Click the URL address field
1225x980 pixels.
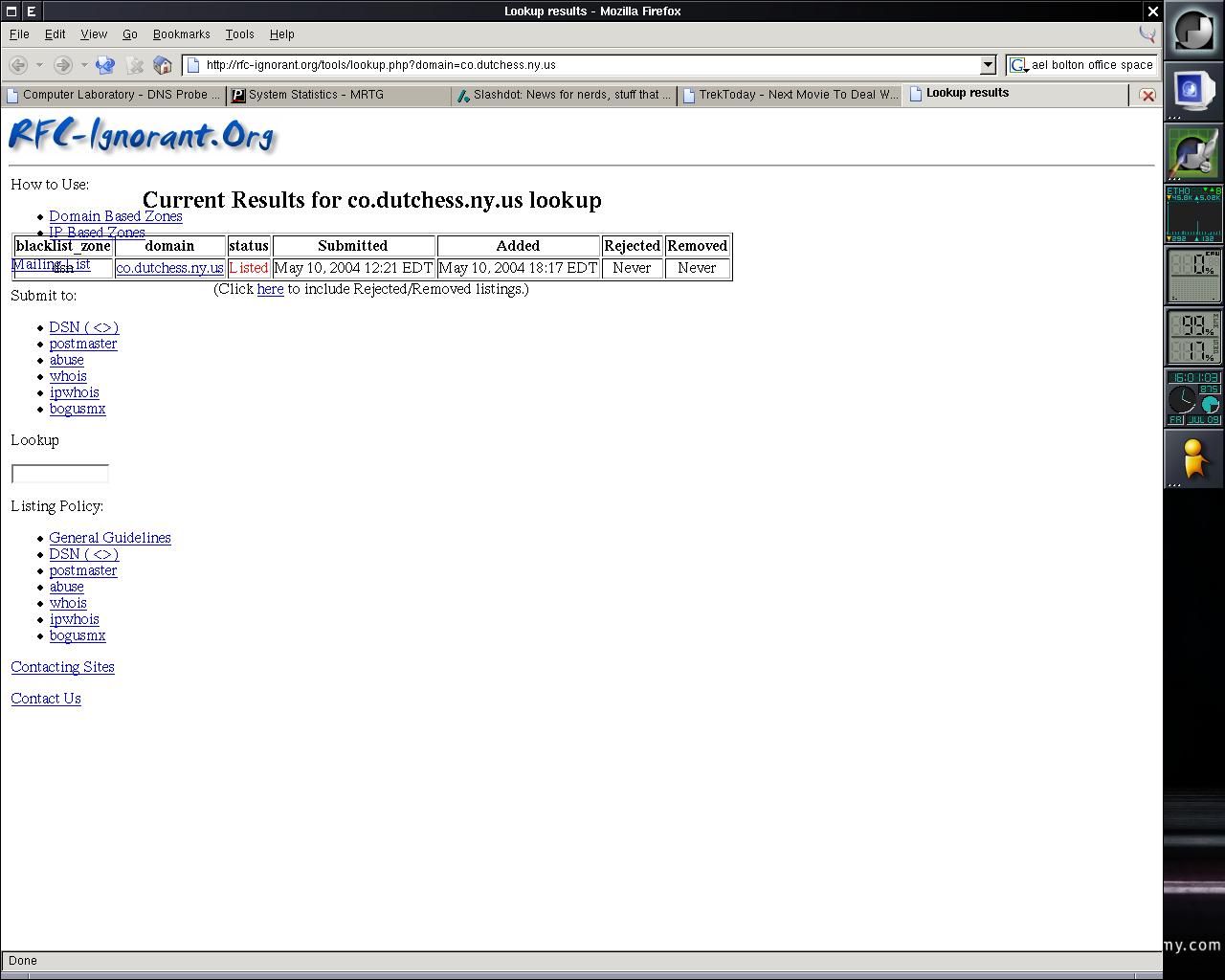tap(591, 65)
